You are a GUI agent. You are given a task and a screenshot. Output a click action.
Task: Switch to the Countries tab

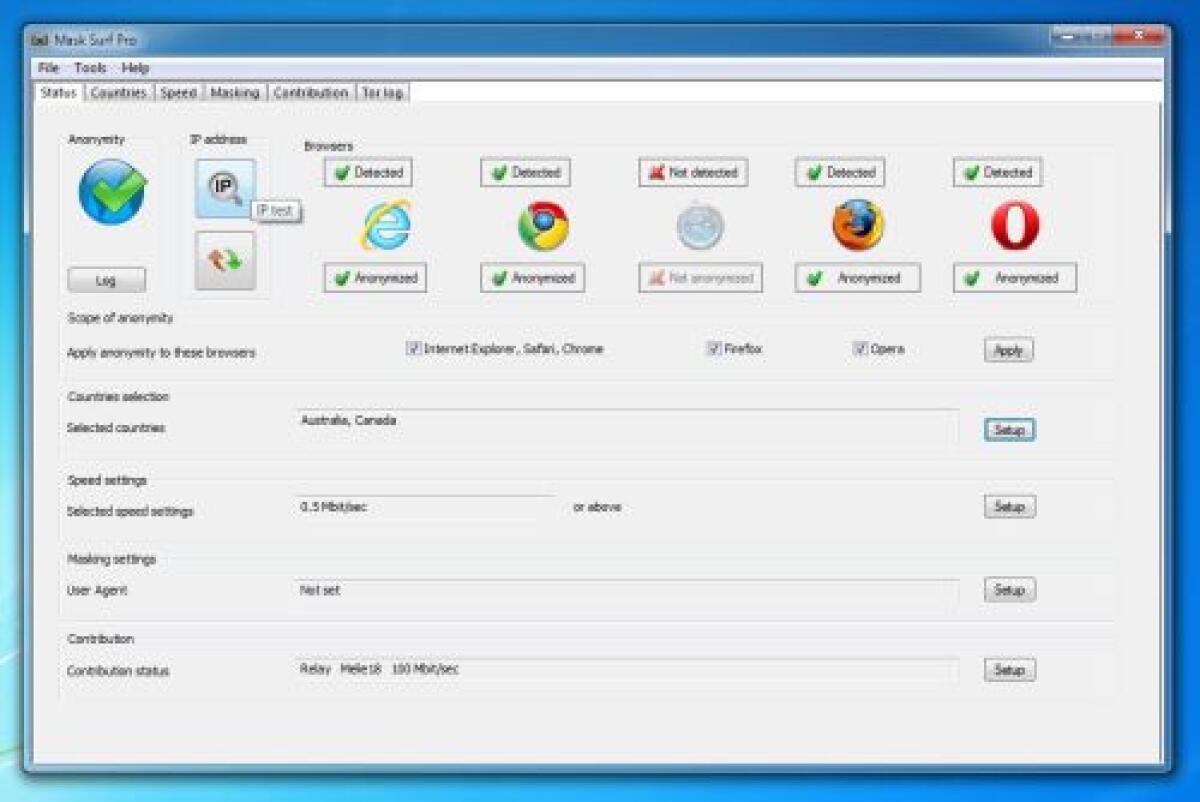(117, 91)
